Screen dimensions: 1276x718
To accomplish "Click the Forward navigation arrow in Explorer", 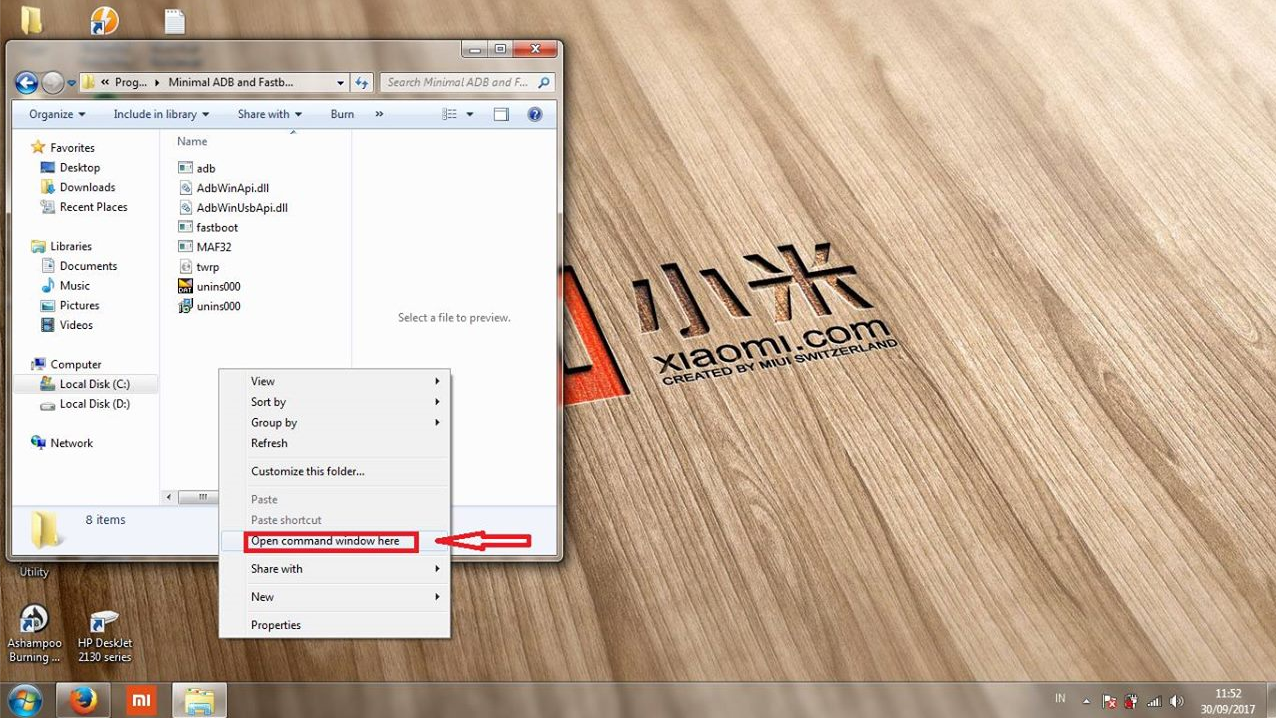I will point(53,83).
